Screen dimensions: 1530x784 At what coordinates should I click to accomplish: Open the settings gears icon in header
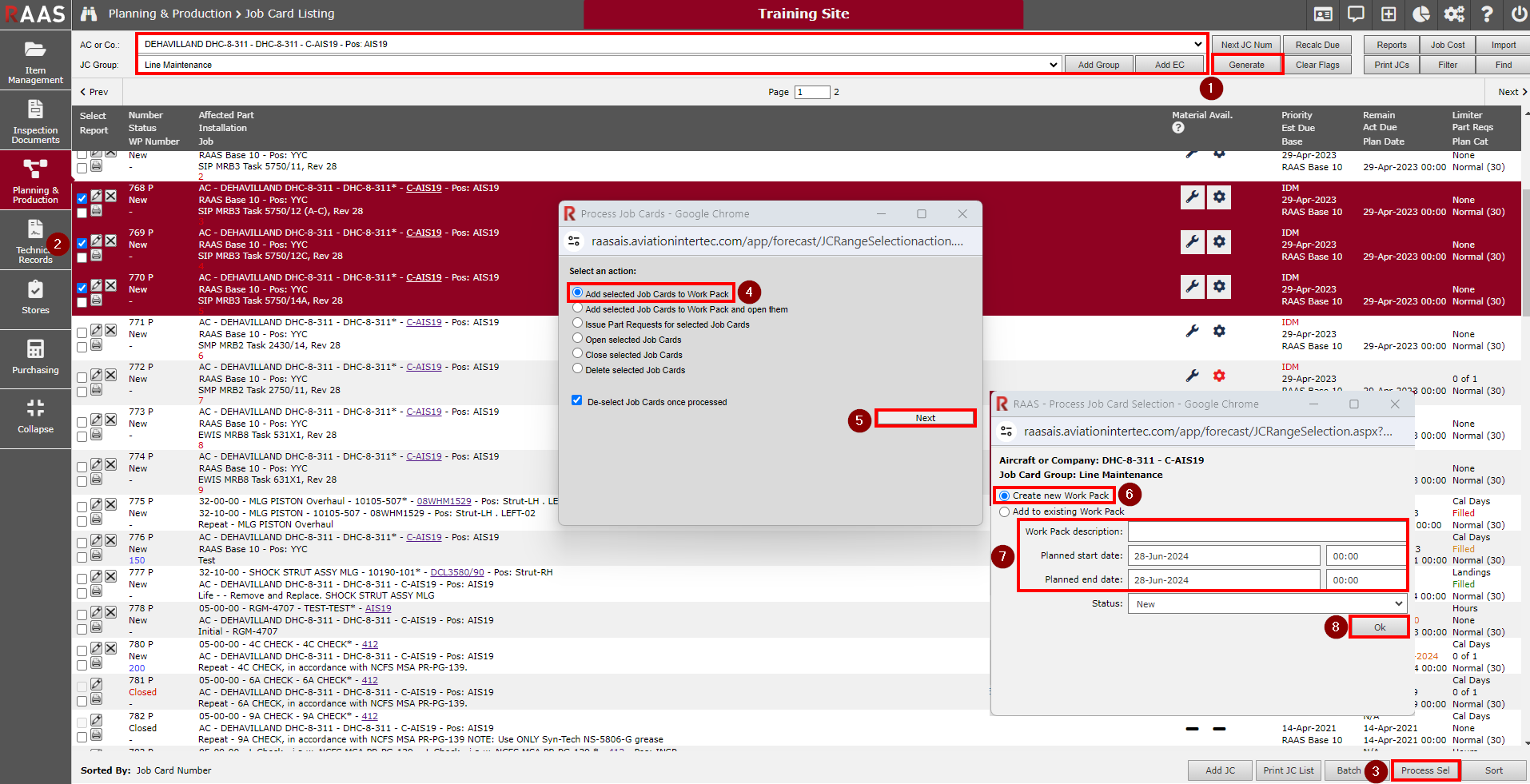pyautogui.click(x=1454, y=14)
